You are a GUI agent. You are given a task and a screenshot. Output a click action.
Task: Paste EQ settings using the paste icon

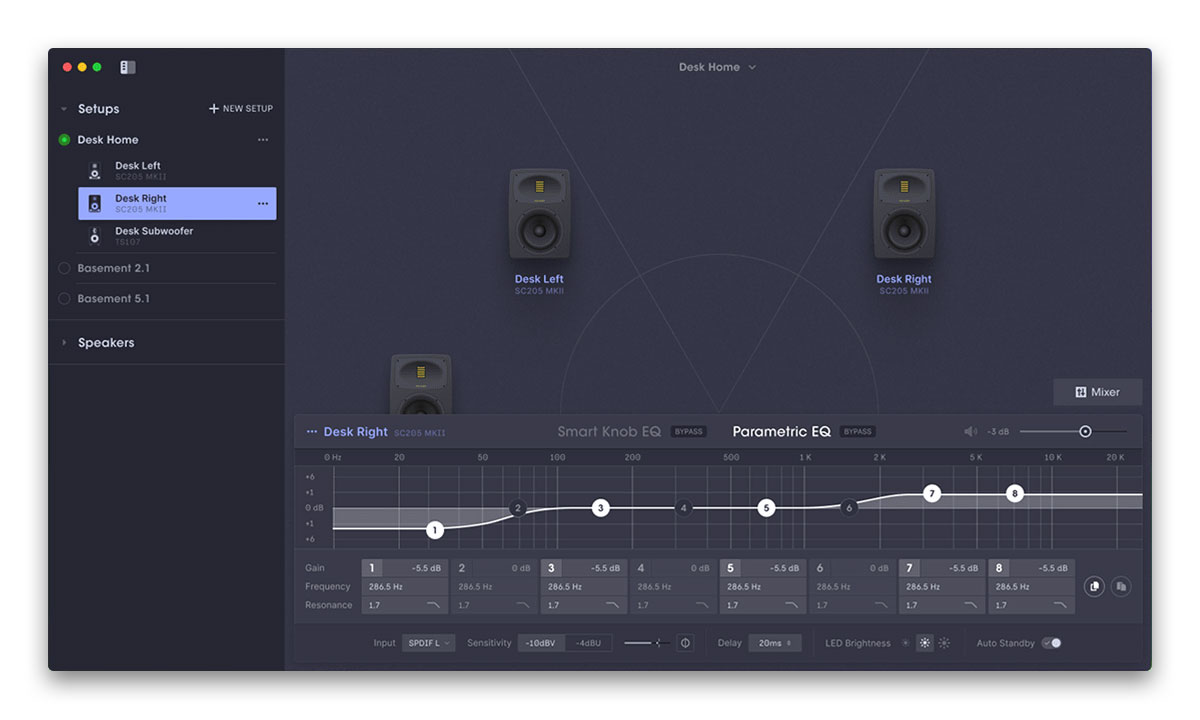pyautogui.click(x=1121, y=586)
